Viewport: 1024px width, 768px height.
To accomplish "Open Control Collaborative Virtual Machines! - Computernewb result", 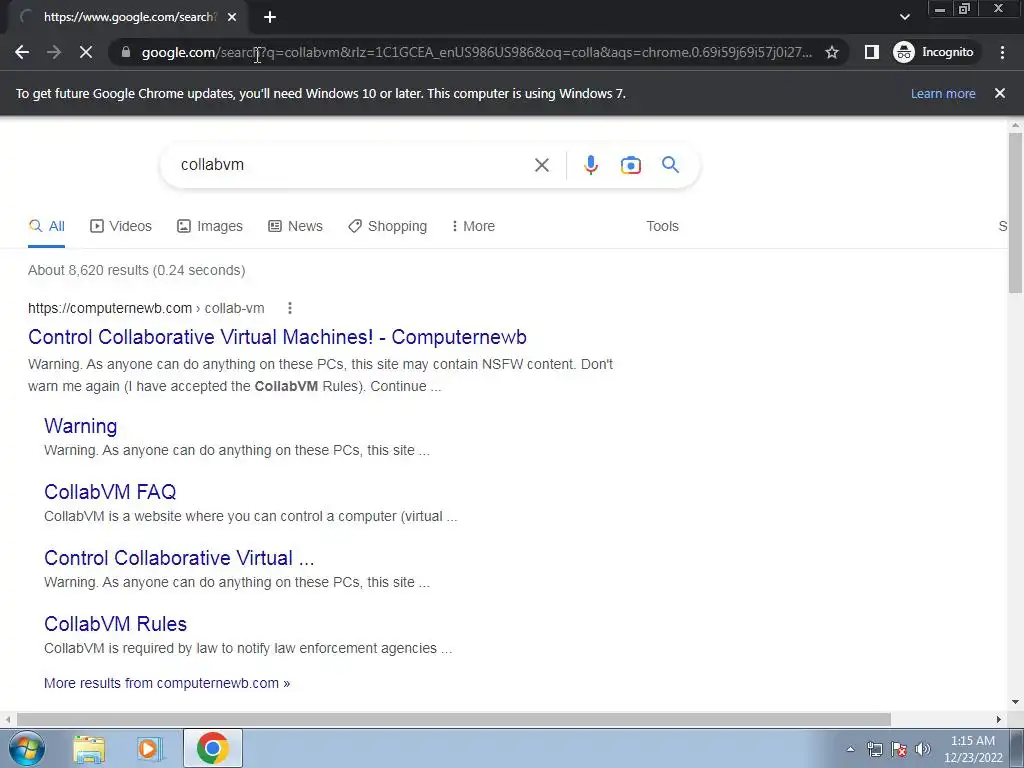I will coord(277,337).
